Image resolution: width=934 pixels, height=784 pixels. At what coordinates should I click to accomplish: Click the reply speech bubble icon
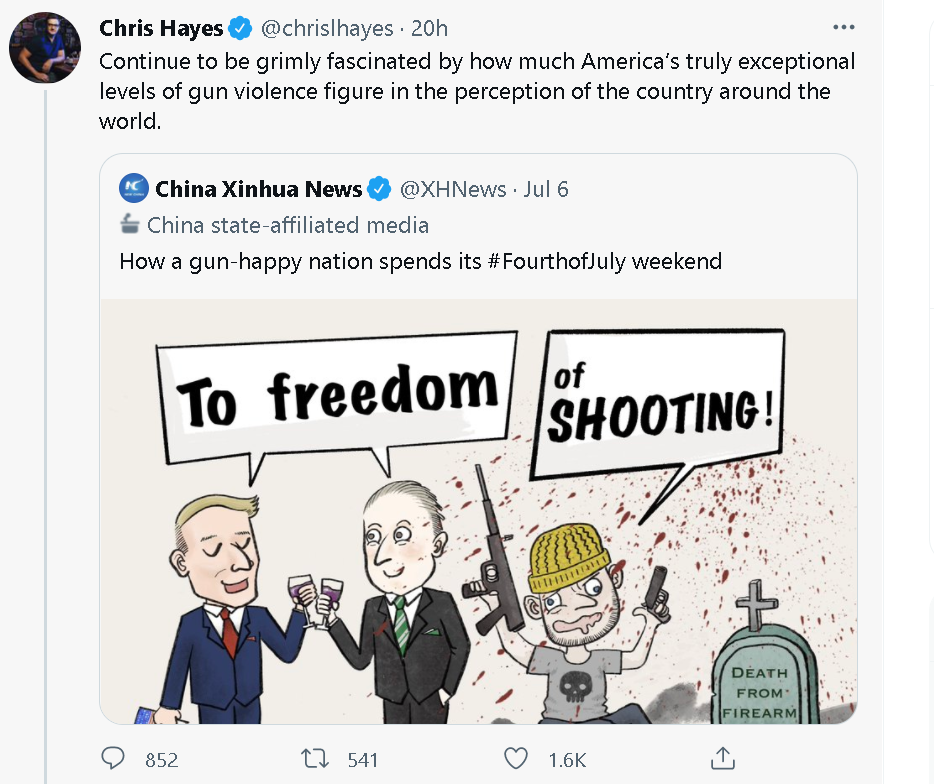118,759
